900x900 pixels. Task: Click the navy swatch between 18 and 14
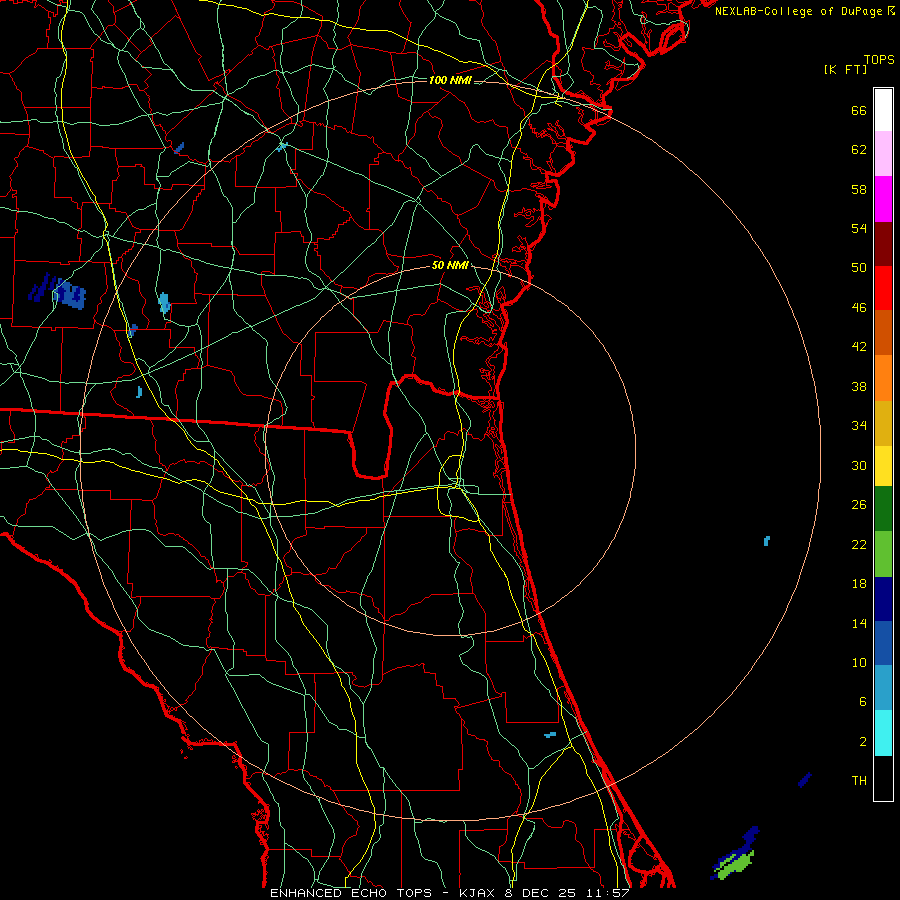pyautogui.click(x=883, y=599)
